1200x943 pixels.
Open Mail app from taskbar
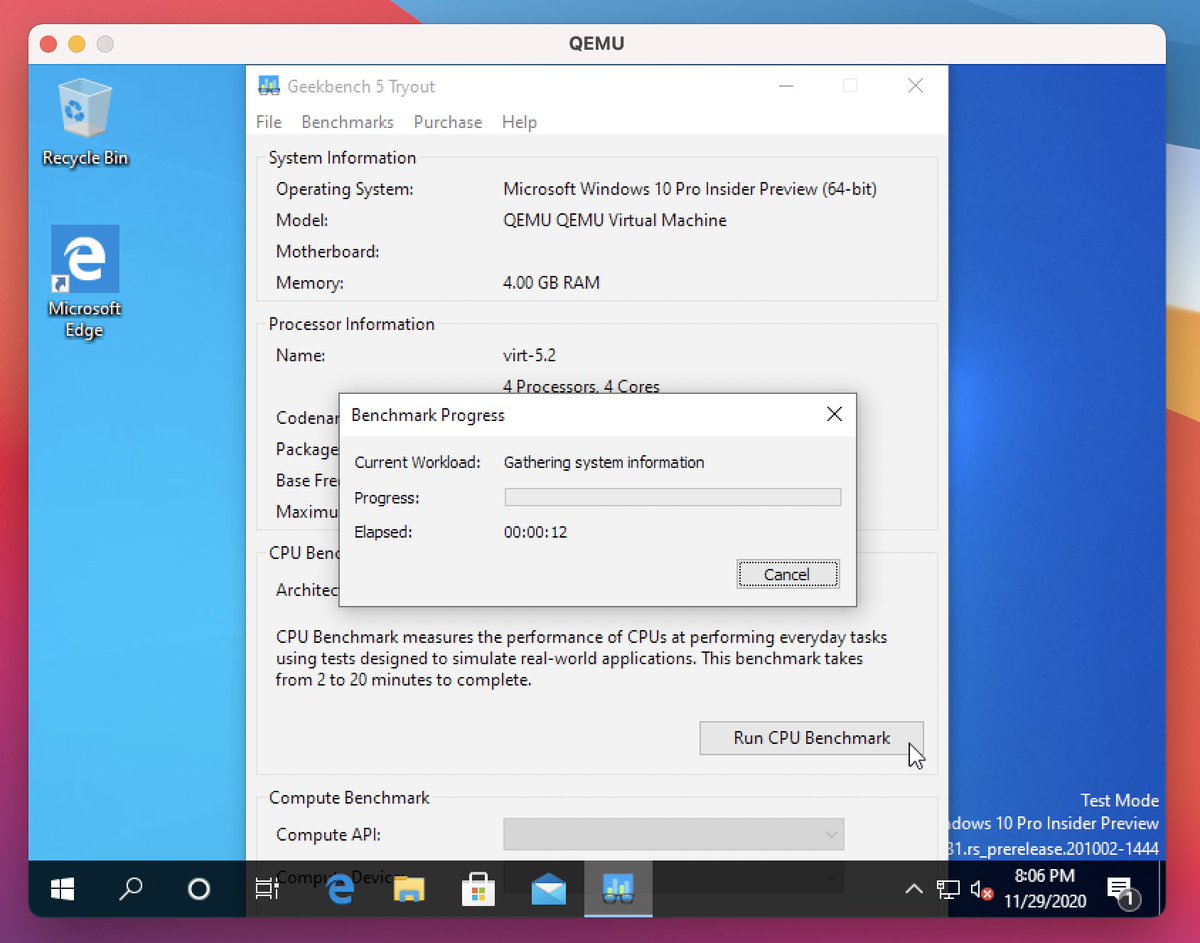[x=548, y=888]
